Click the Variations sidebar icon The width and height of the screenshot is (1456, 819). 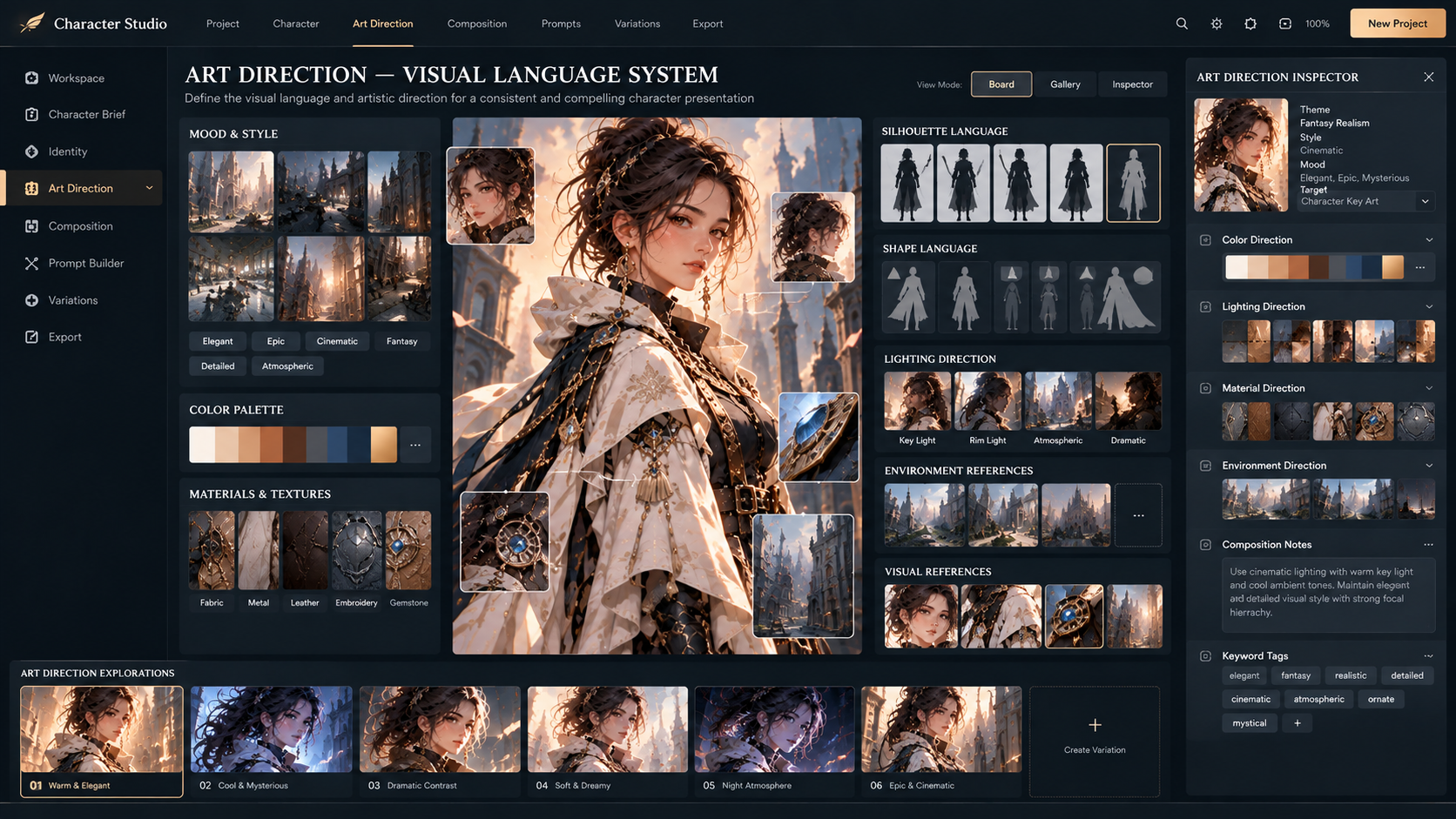click(31, 300)
